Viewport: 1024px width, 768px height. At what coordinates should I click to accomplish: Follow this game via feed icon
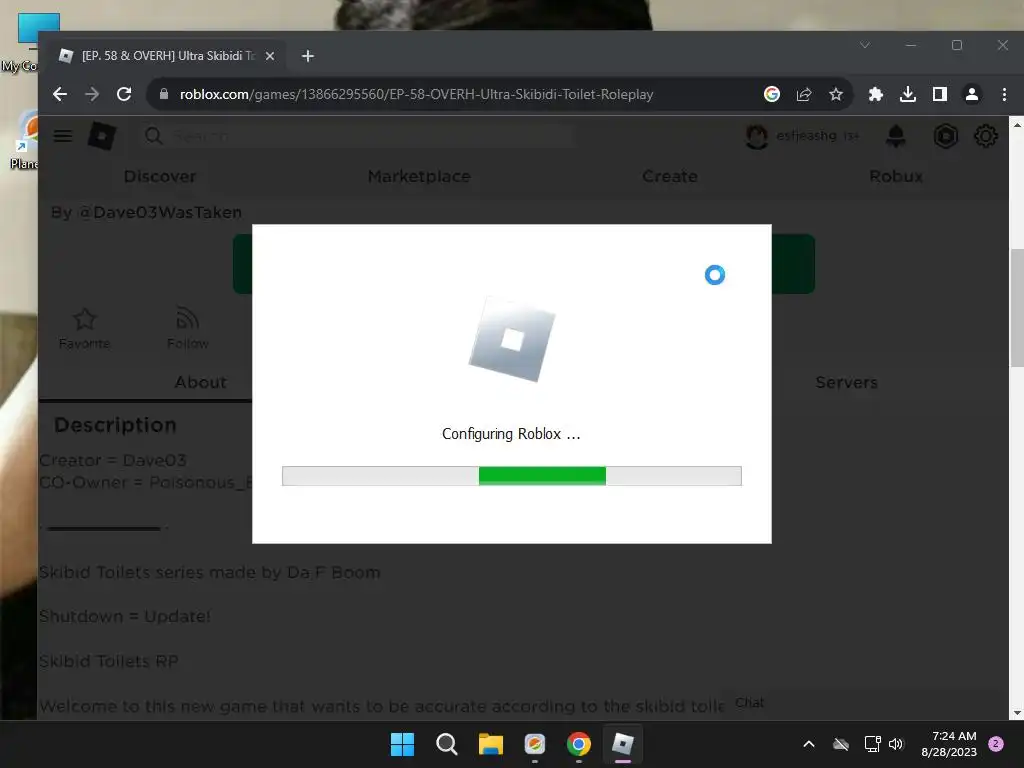[x=187, y=328]
